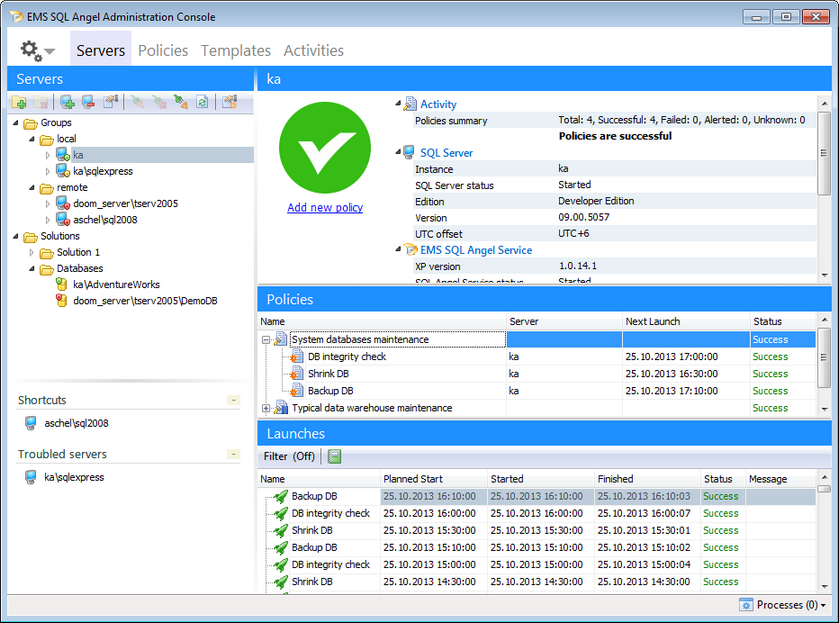Expand the aschel\sql2008 tree node
Screen dimensions: 839x623
48,220
